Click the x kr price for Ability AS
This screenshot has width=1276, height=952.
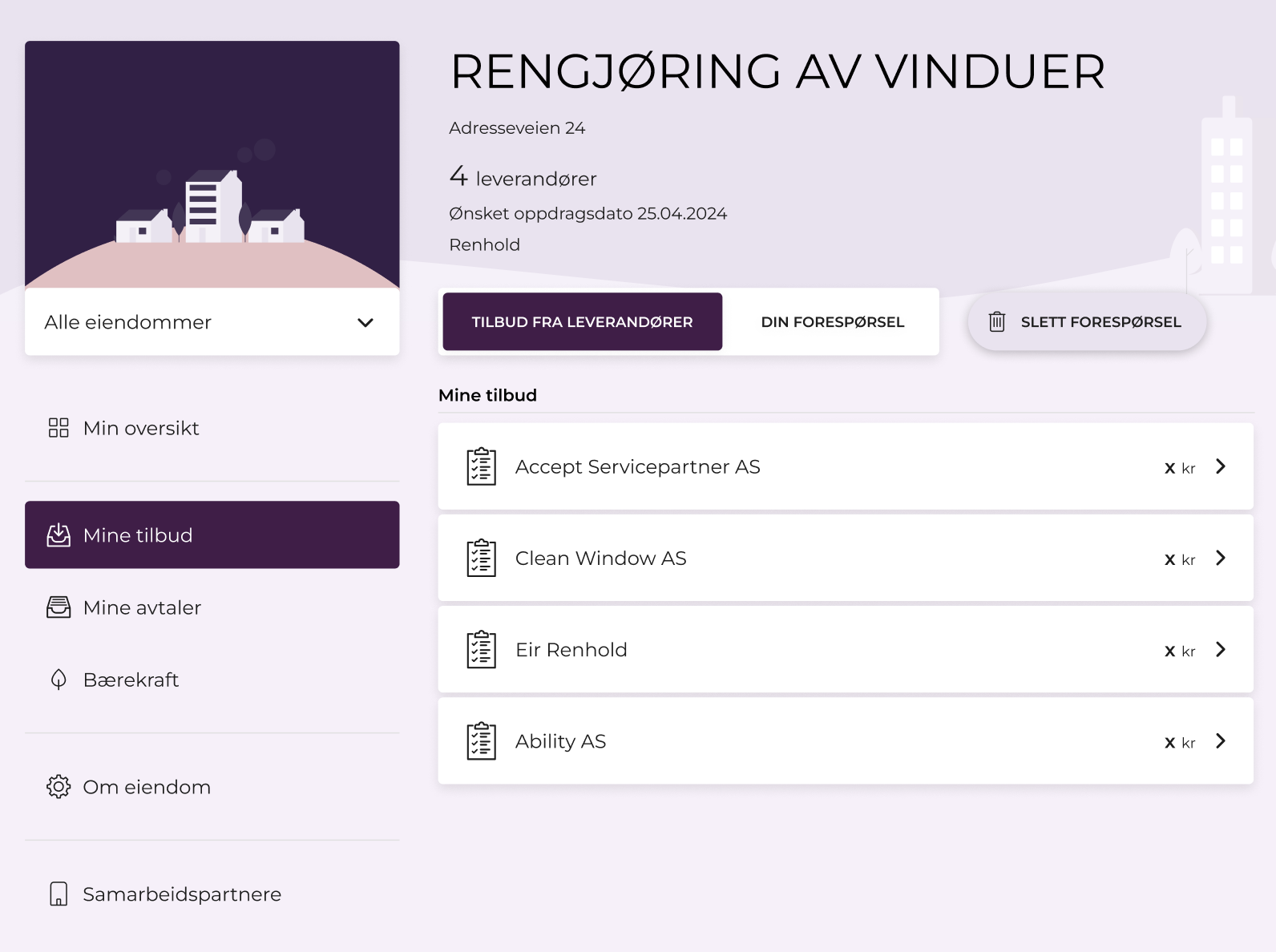point(1180,743)
